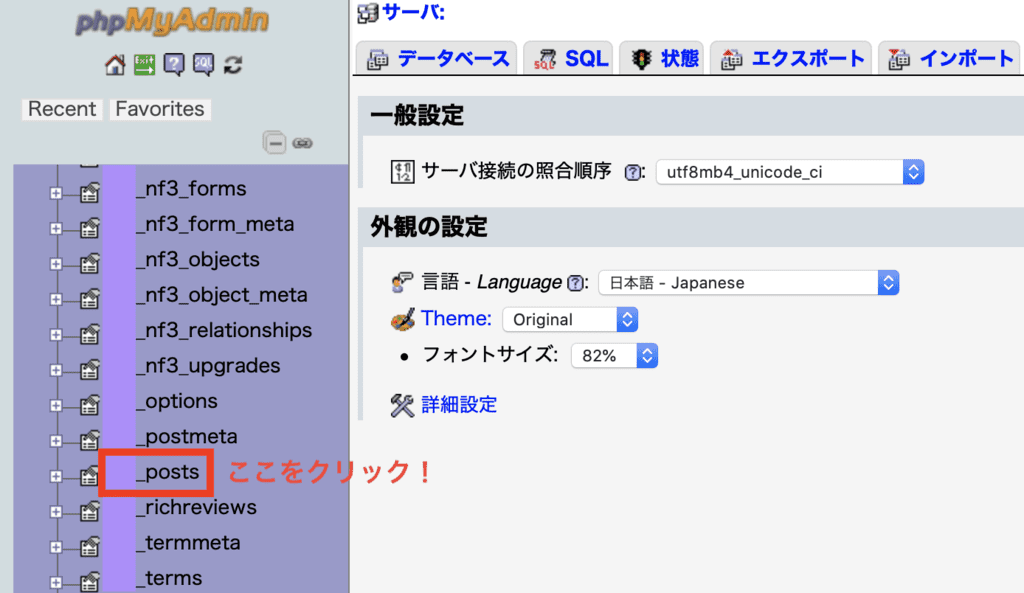Open the question mark help icon

pyautogui.click(x=173, y=64)
